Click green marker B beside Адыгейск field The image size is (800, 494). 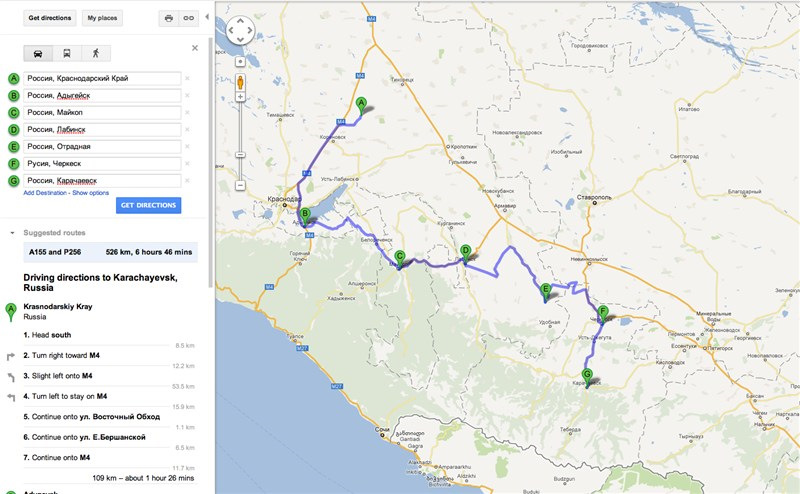pyautogui.click(x=14, y=95)
